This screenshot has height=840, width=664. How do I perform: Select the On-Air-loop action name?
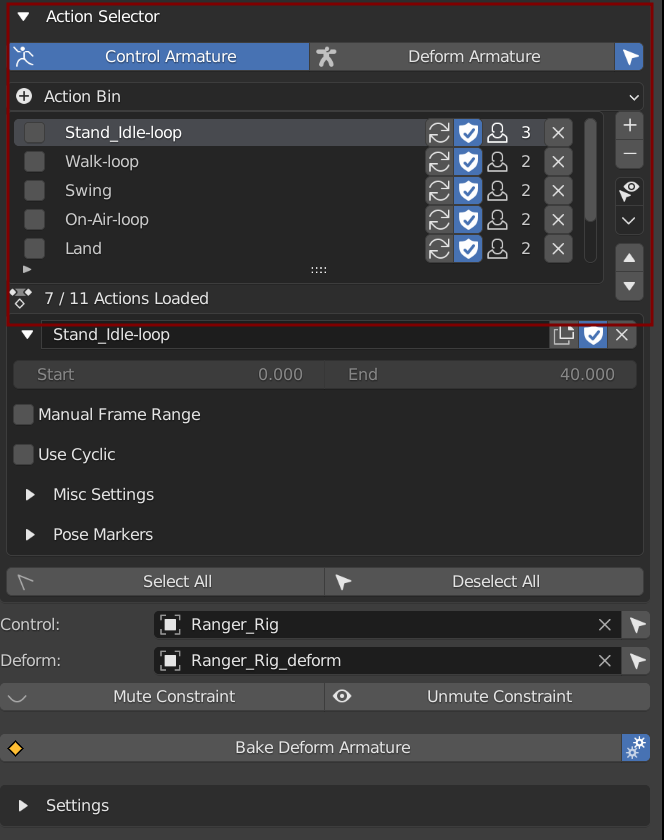pos(107,219)
